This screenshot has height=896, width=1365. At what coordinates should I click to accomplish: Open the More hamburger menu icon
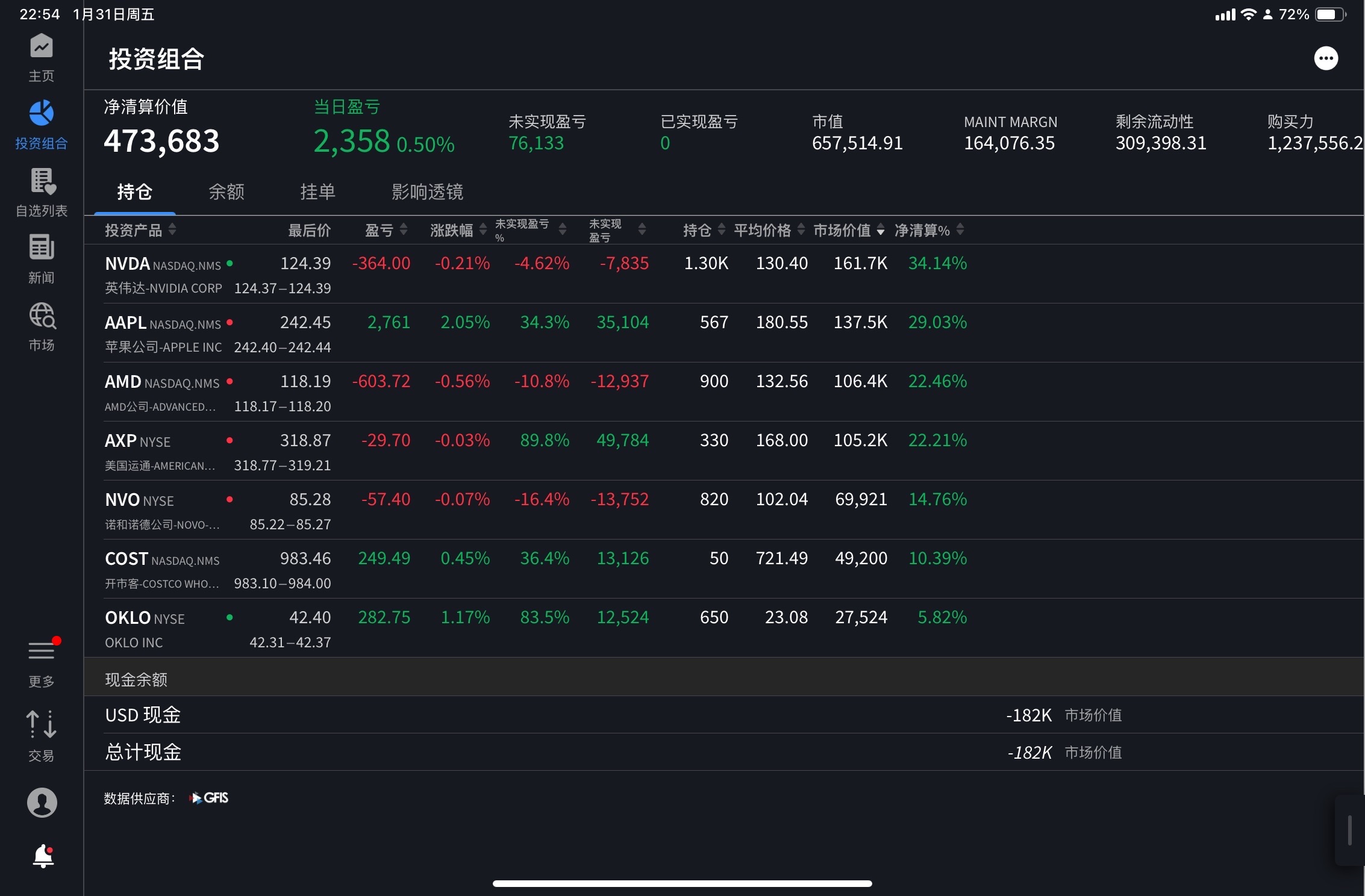[x=41, y=651]
